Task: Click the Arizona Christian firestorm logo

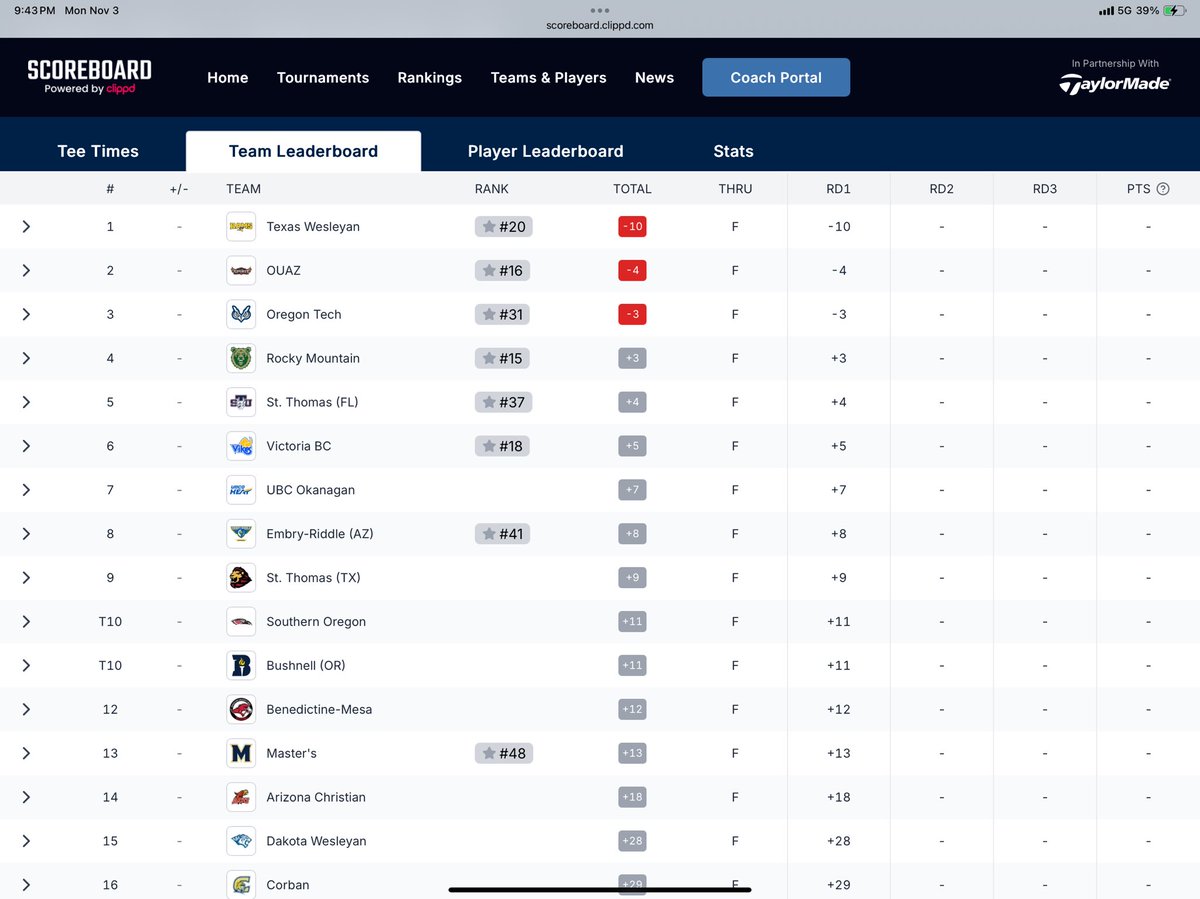Action: coord(241,798)
